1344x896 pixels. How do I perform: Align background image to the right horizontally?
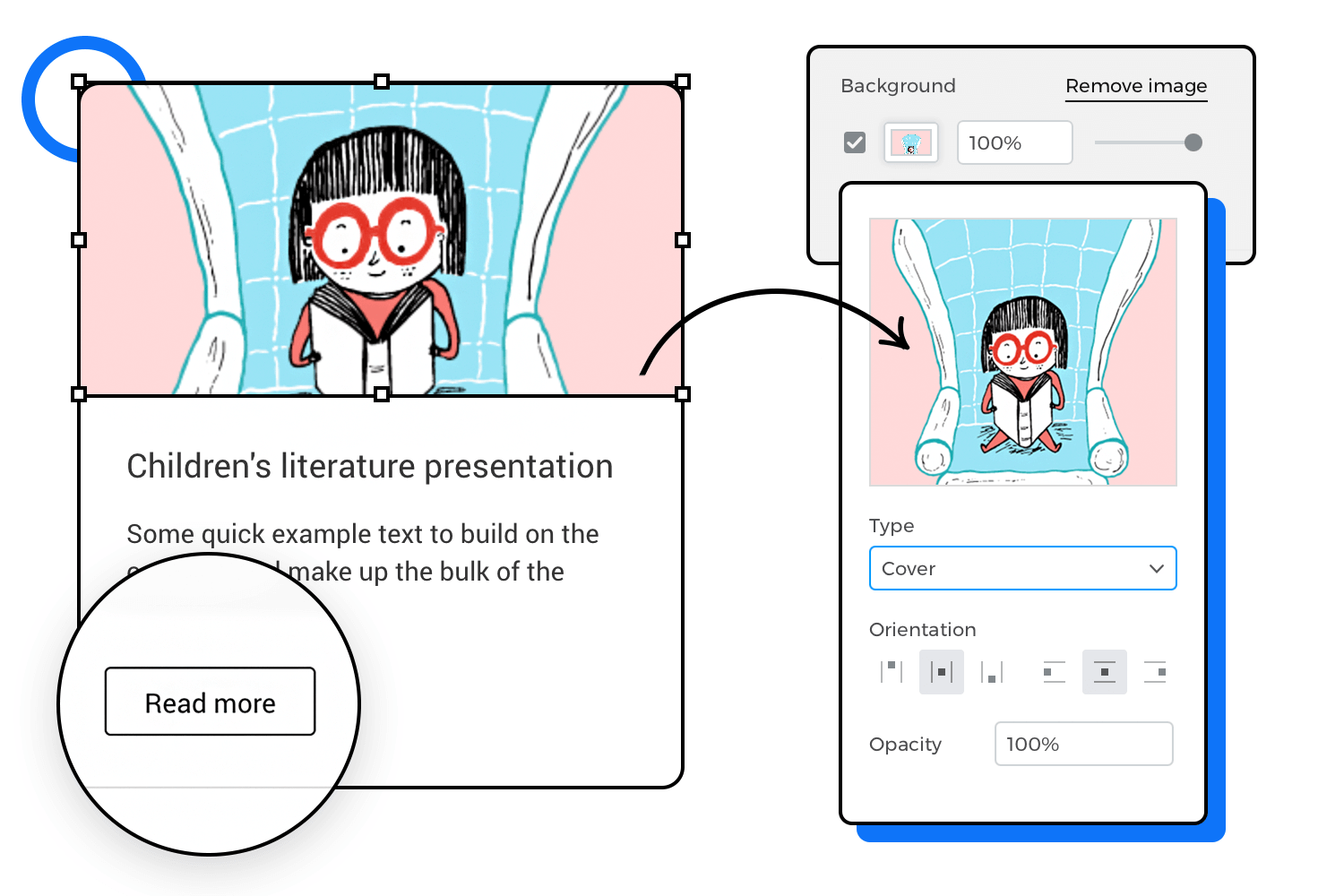point(1155,672)
